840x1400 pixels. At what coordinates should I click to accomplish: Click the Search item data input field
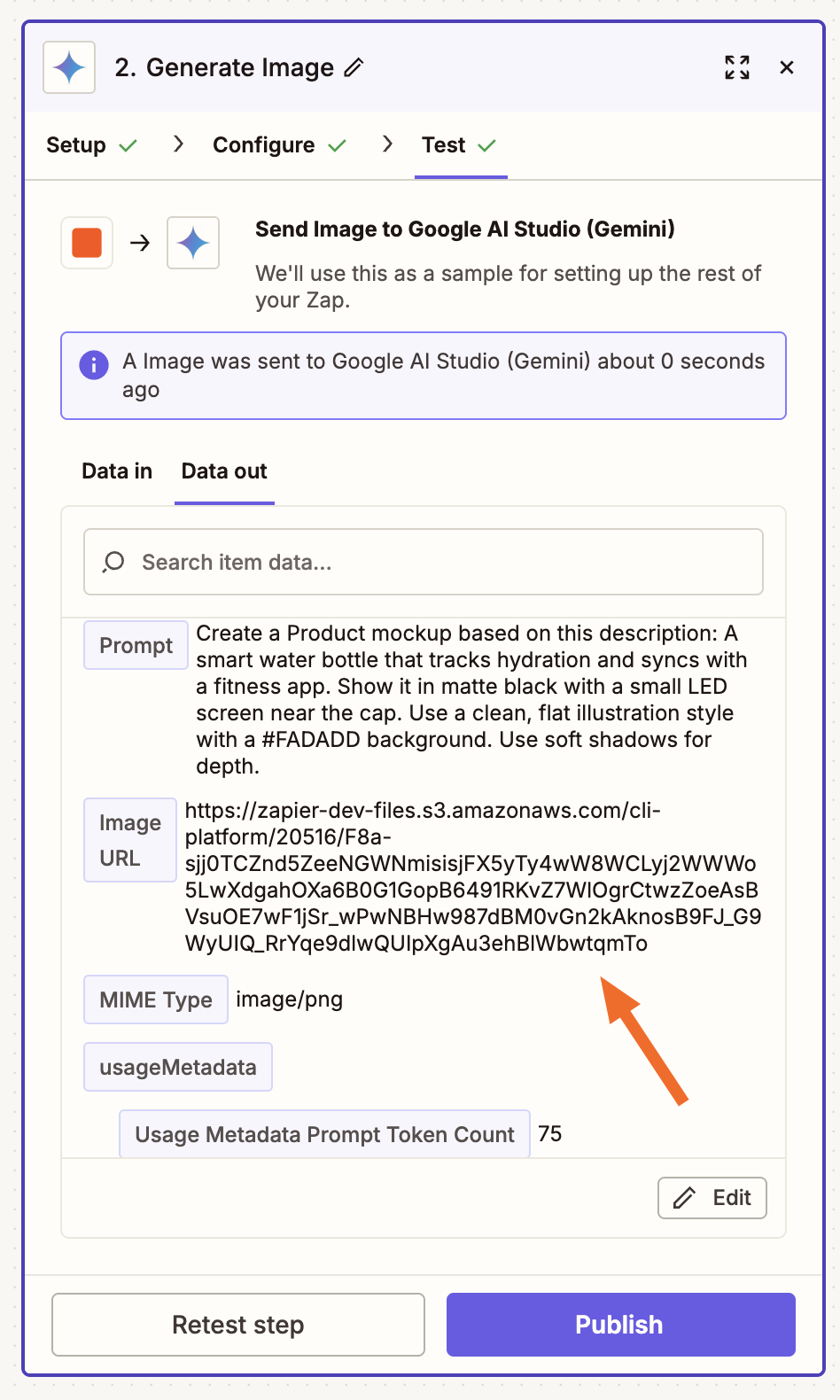(422, 561)
